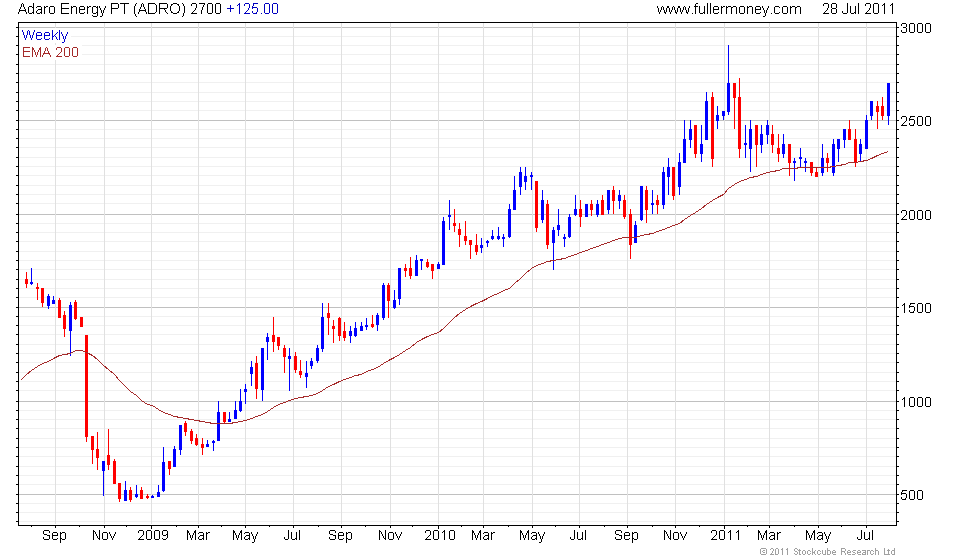Viewport: 980px width, 560px height.
Task: Click the 3000 price level on y-axis
Action: click(918, 28)
